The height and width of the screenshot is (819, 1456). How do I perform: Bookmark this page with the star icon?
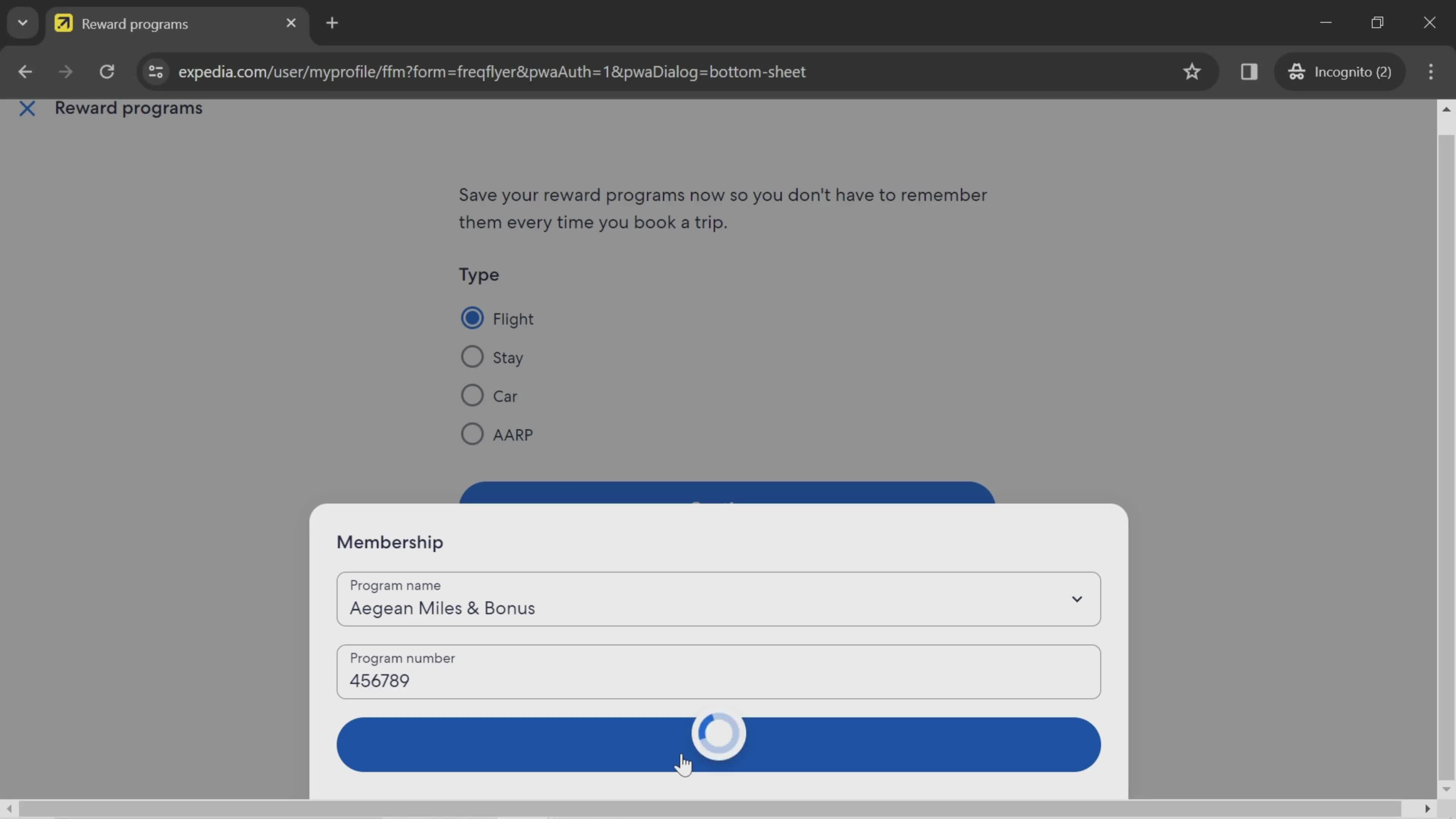point(1191,72)
